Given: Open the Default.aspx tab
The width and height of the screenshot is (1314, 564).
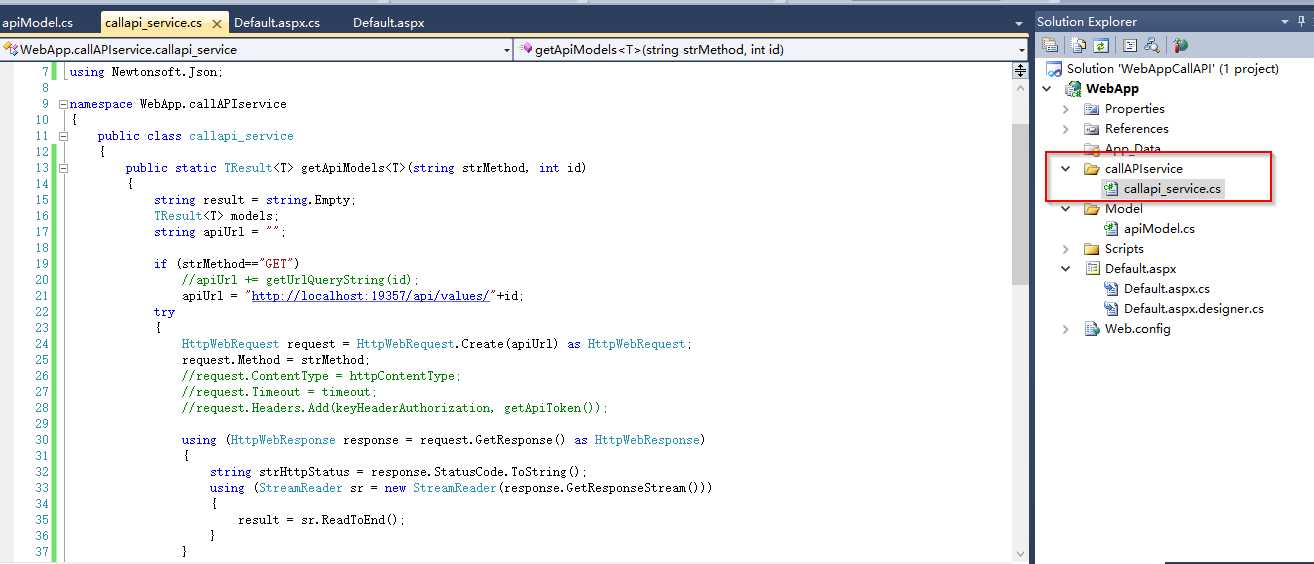Looking at the screenshot, I should (x=389, y=22).
